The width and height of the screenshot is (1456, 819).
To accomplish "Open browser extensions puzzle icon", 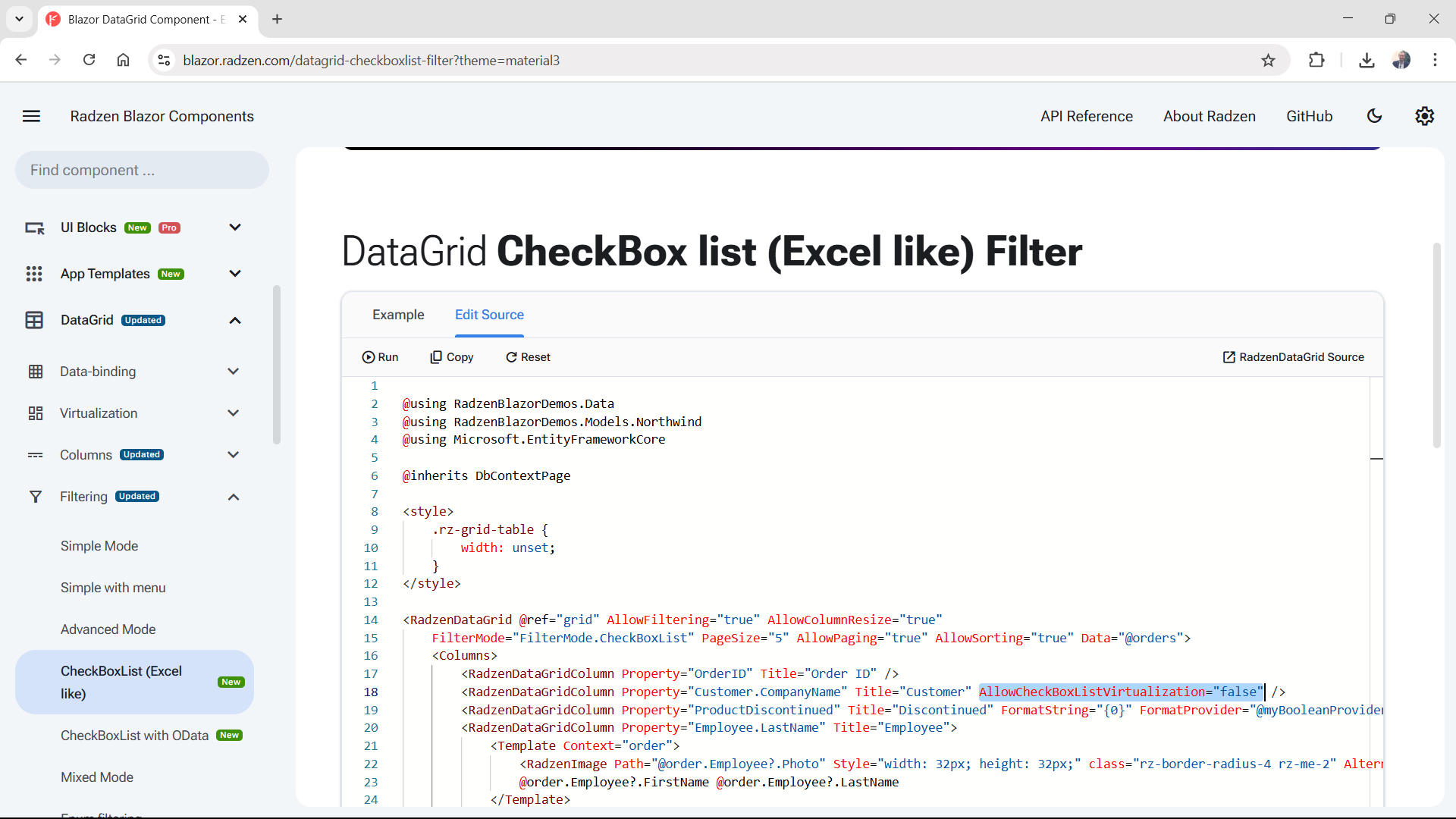I will point(1316,61).
